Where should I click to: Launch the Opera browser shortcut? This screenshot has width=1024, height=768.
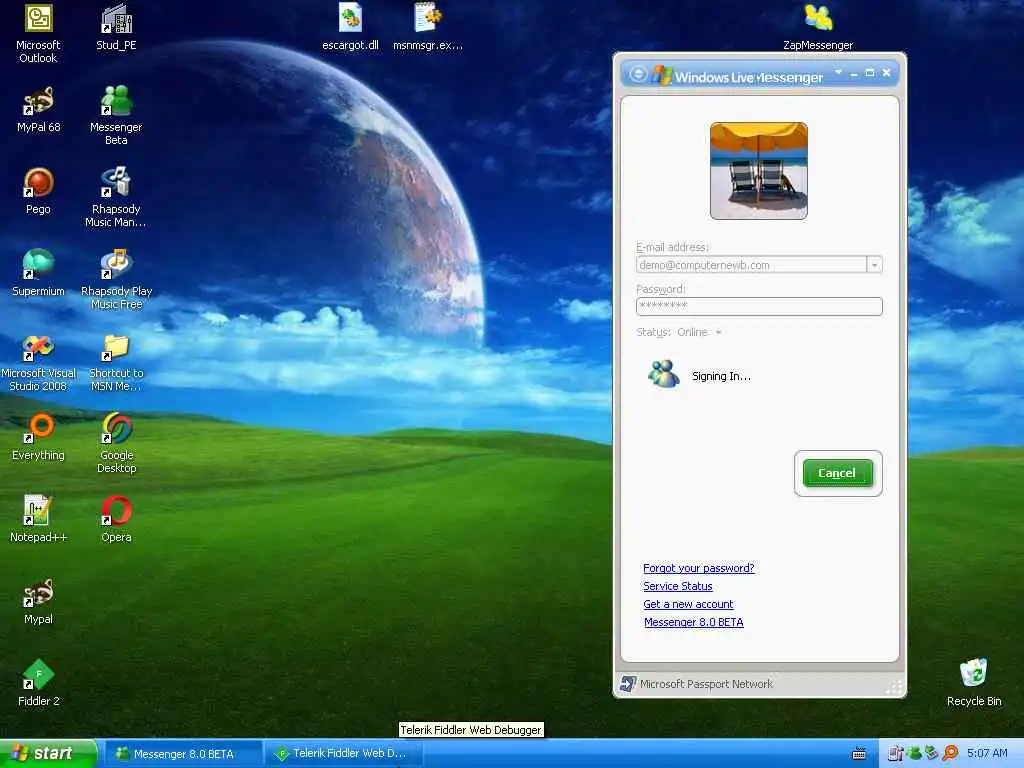point(116,519)
